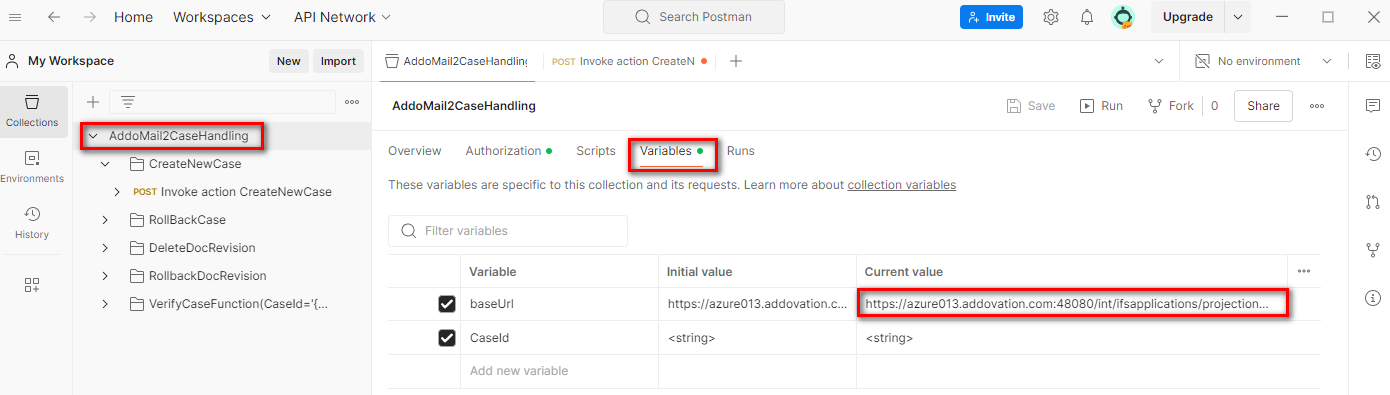The width and height of the screenshot is (1390, 395).
Task: Open the Collections sidebar panel
Action: coord(32,111)
